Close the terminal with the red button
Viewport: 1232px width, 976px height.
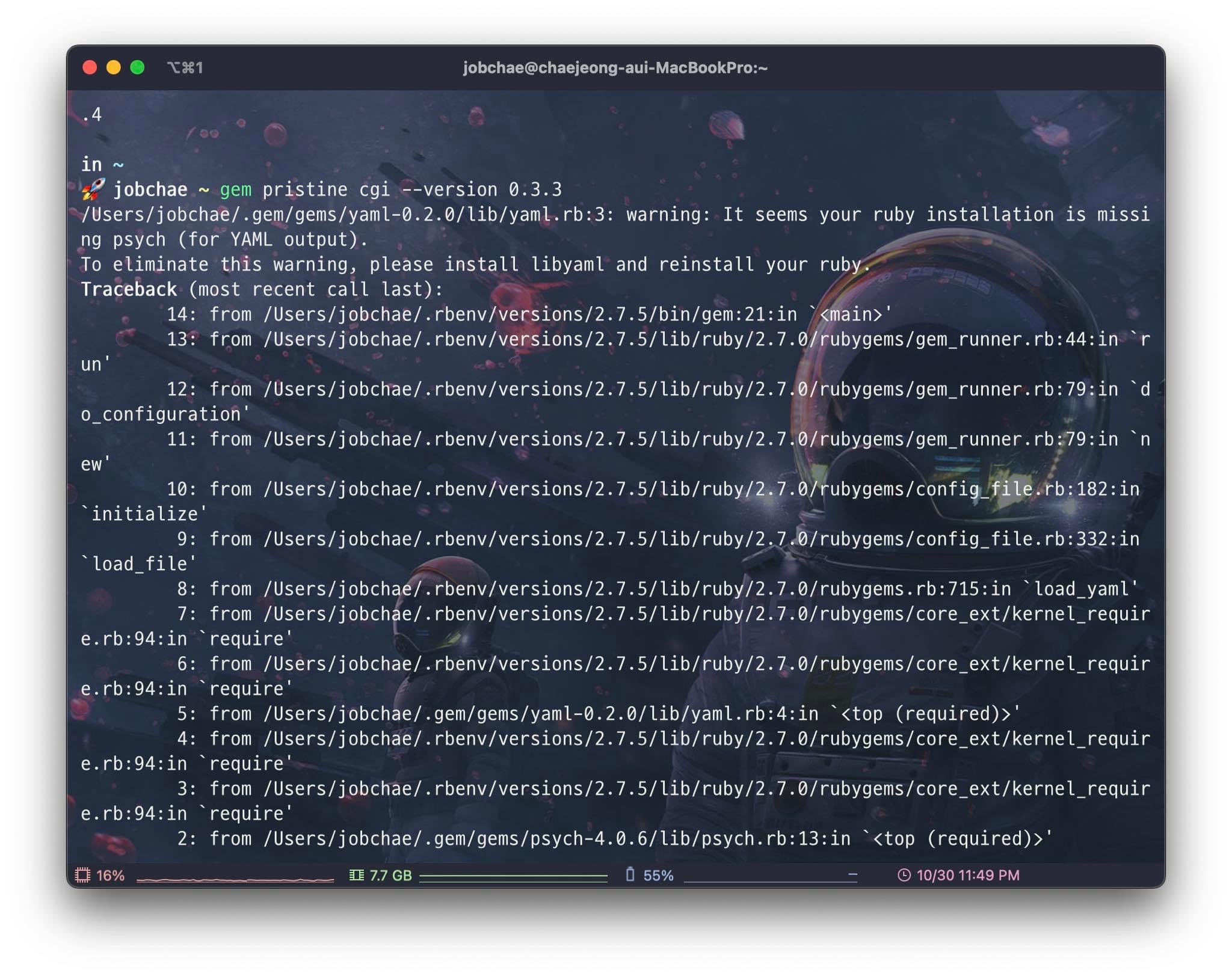pos(90,67)
